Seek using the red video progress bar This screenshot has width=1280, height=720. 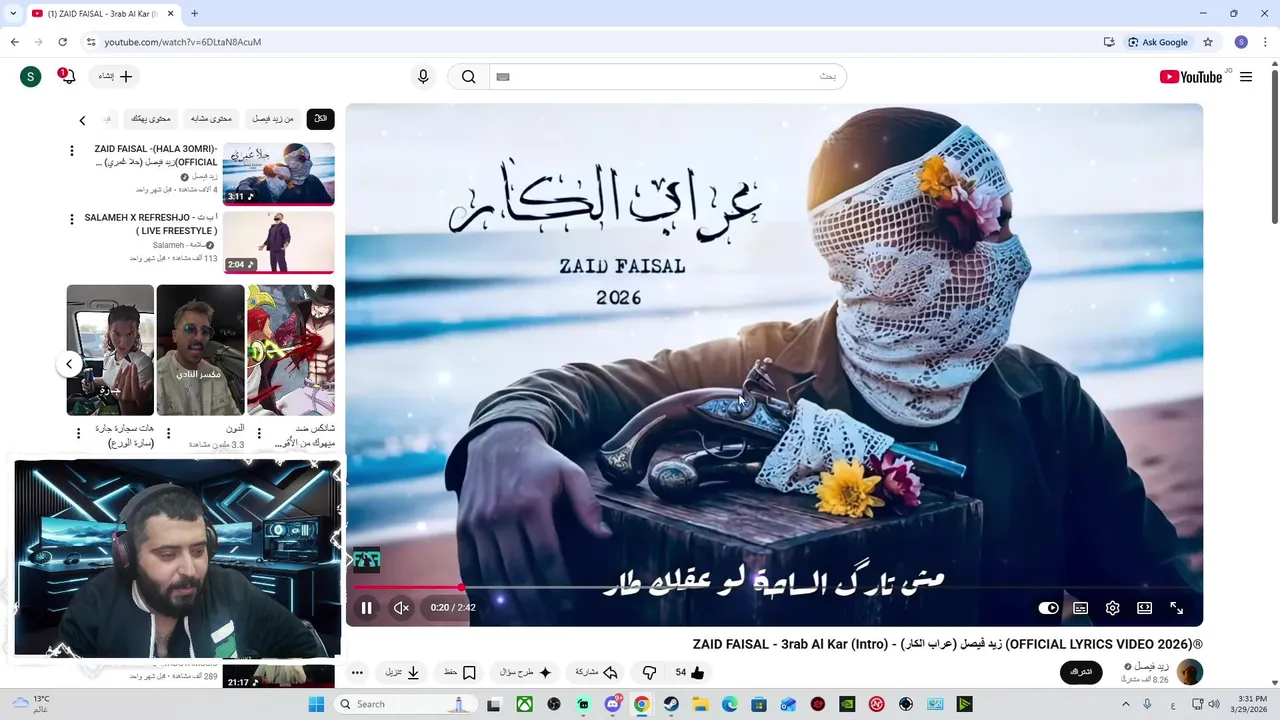[x=774, y=587]
